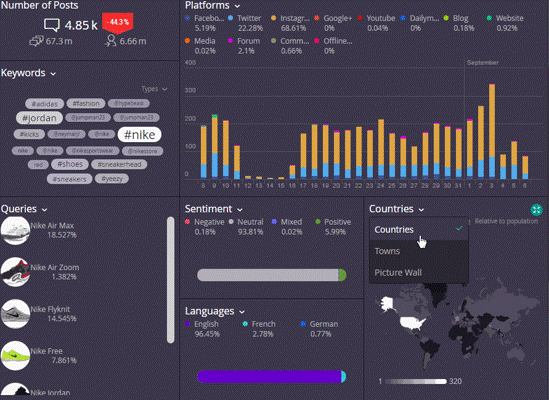Select Picture Wall in the dropdown menu
The image size is (549, 400).
click(419, 273)
